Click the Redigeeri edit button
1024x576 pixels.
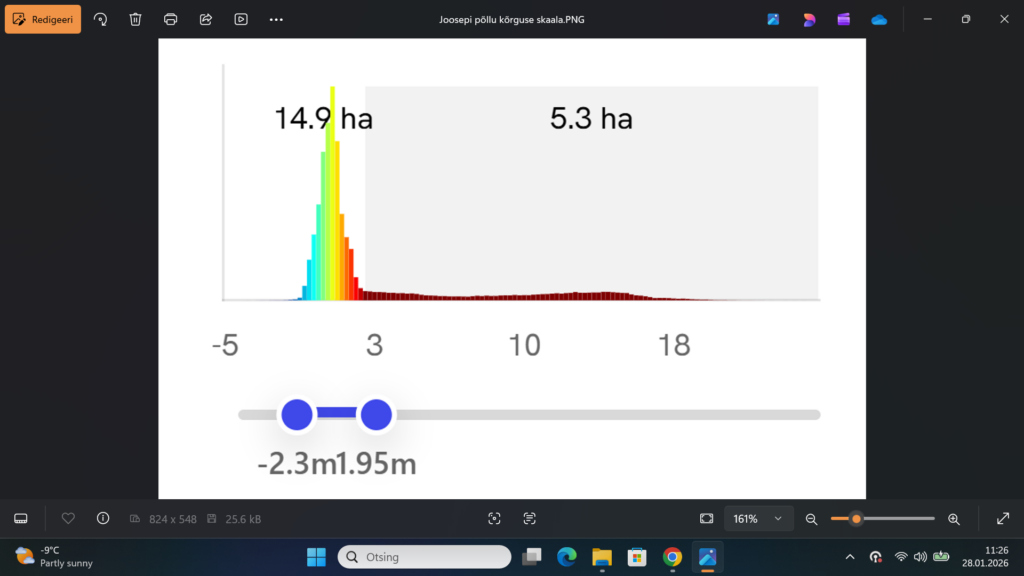tap(43, 19)
